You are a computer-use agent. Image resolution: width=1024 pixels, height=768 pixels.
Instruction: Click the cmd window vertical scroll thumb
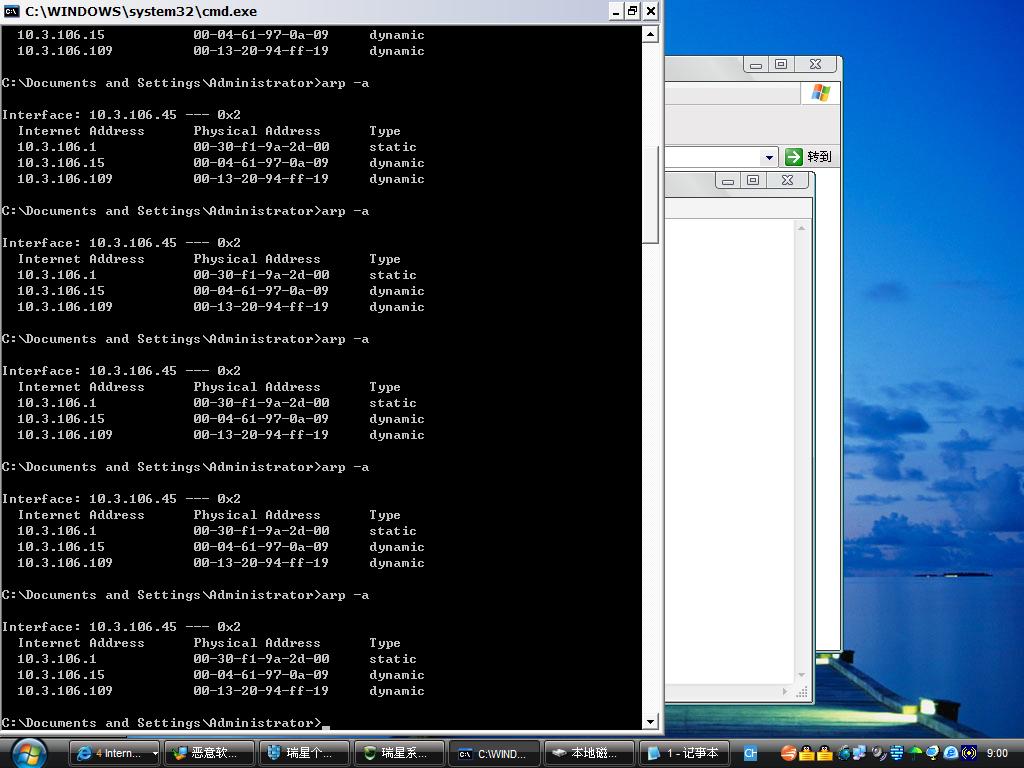(x=650, y=195)
